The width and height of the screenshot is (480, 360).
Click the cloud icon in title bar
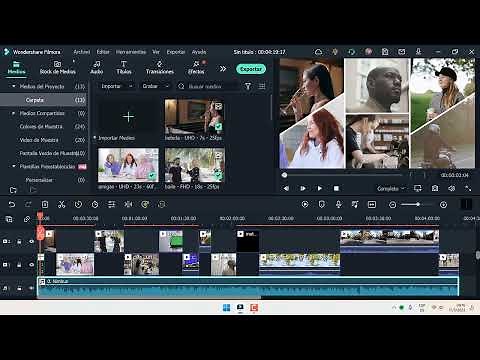318,52
